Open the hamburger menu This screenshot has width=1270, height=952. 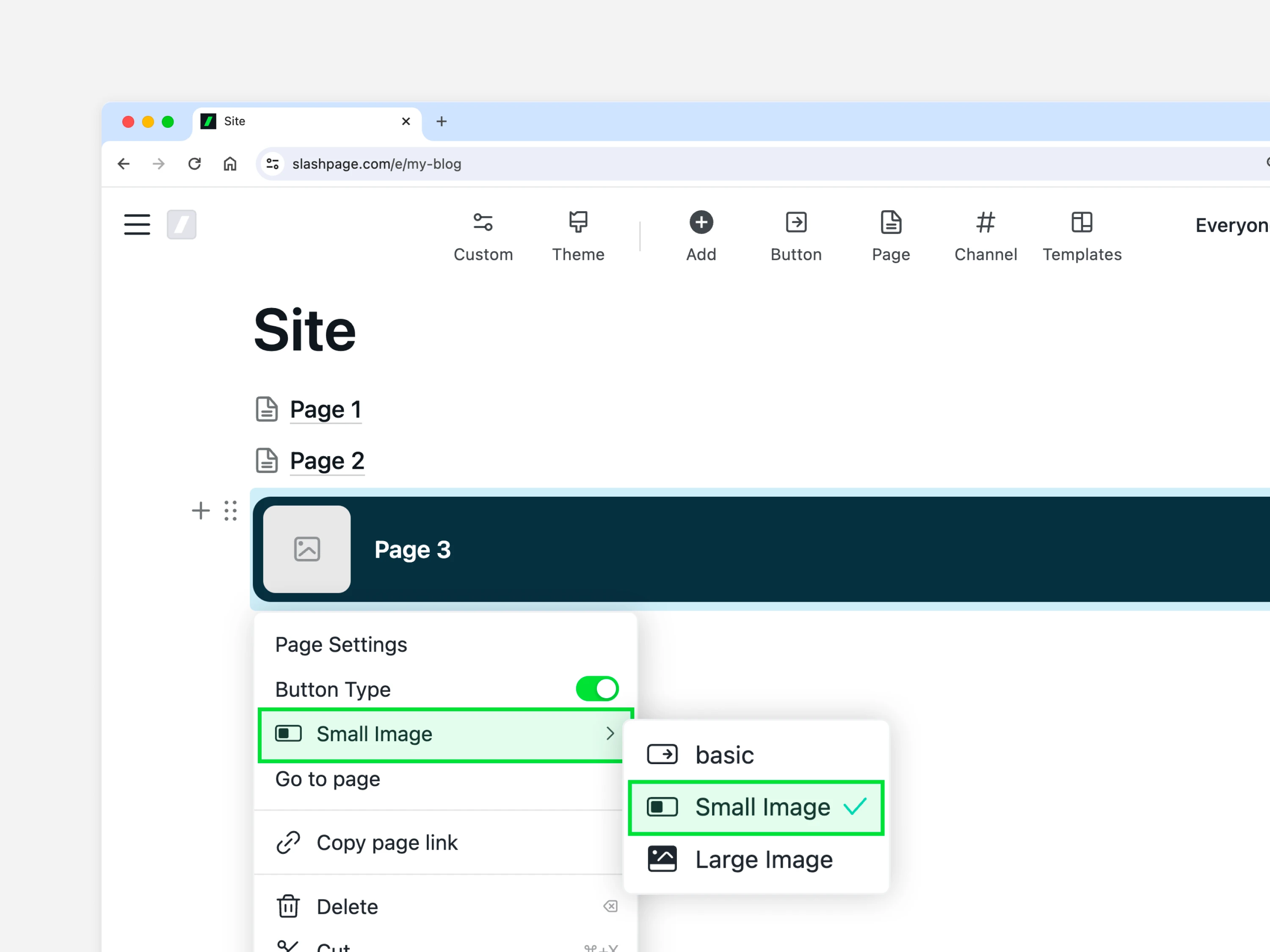point(137,224)
